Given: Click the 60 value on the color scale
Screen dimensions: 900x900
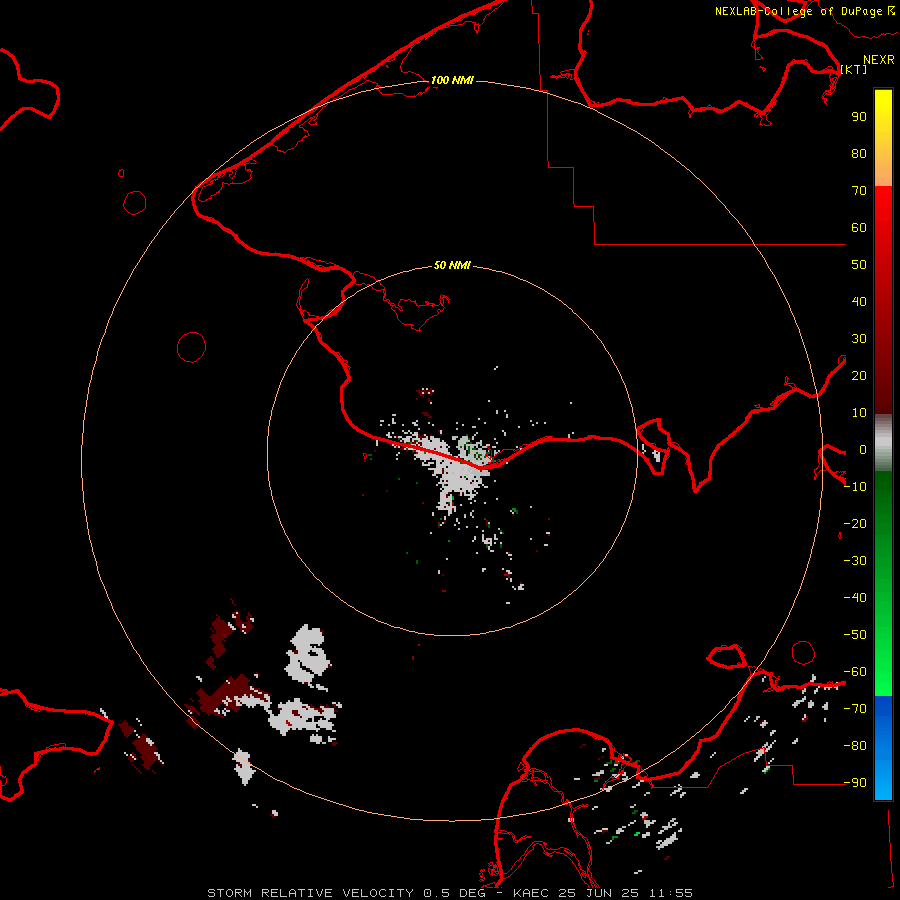Looking at the screenshot, I should point(859,227).
